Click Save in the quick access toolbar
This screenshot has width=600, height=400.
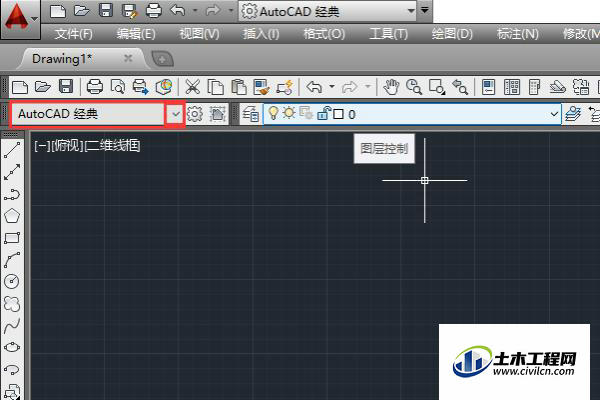coord(106,10)
